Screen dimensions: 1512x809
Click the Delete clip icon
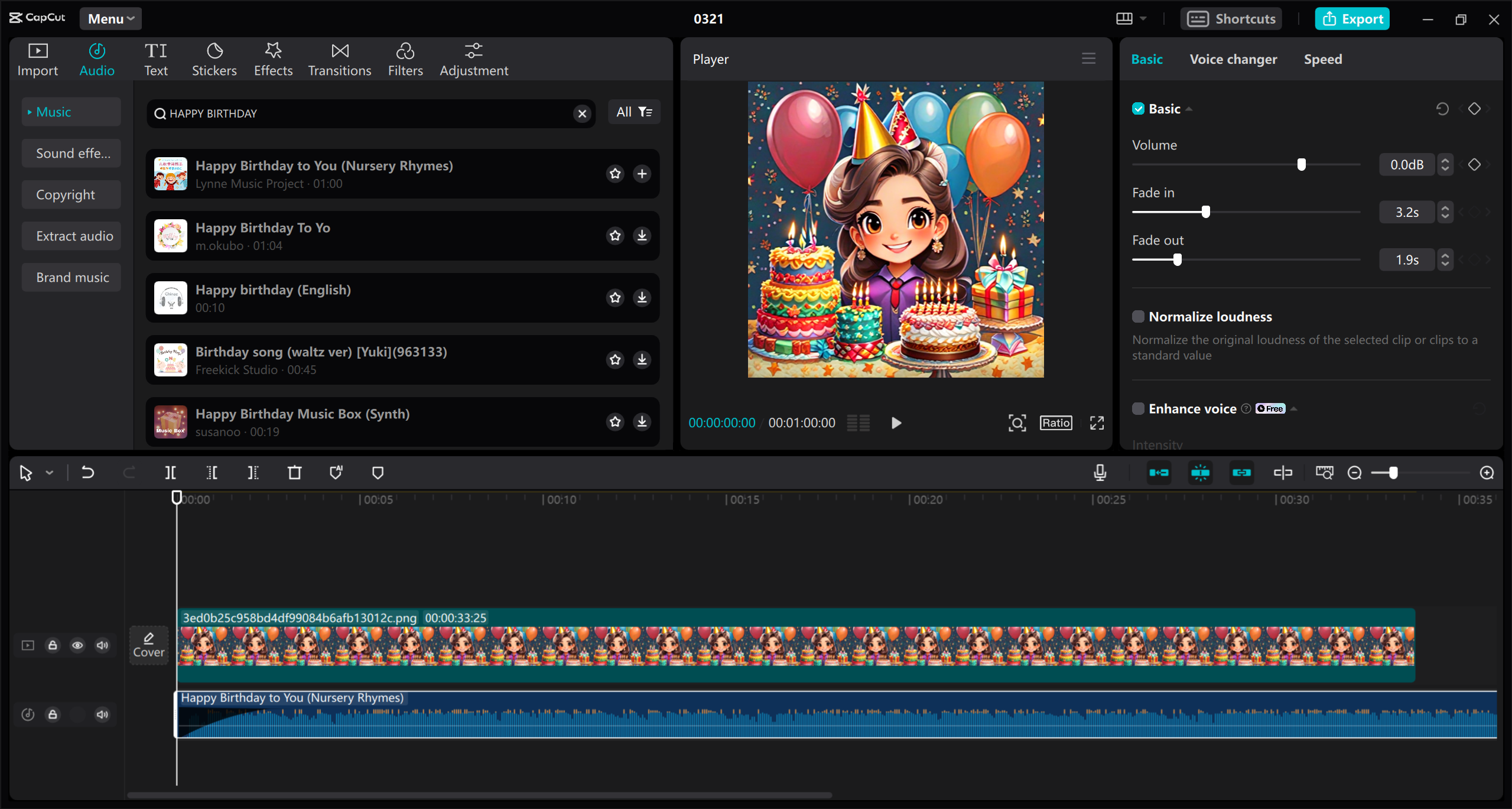294,472
